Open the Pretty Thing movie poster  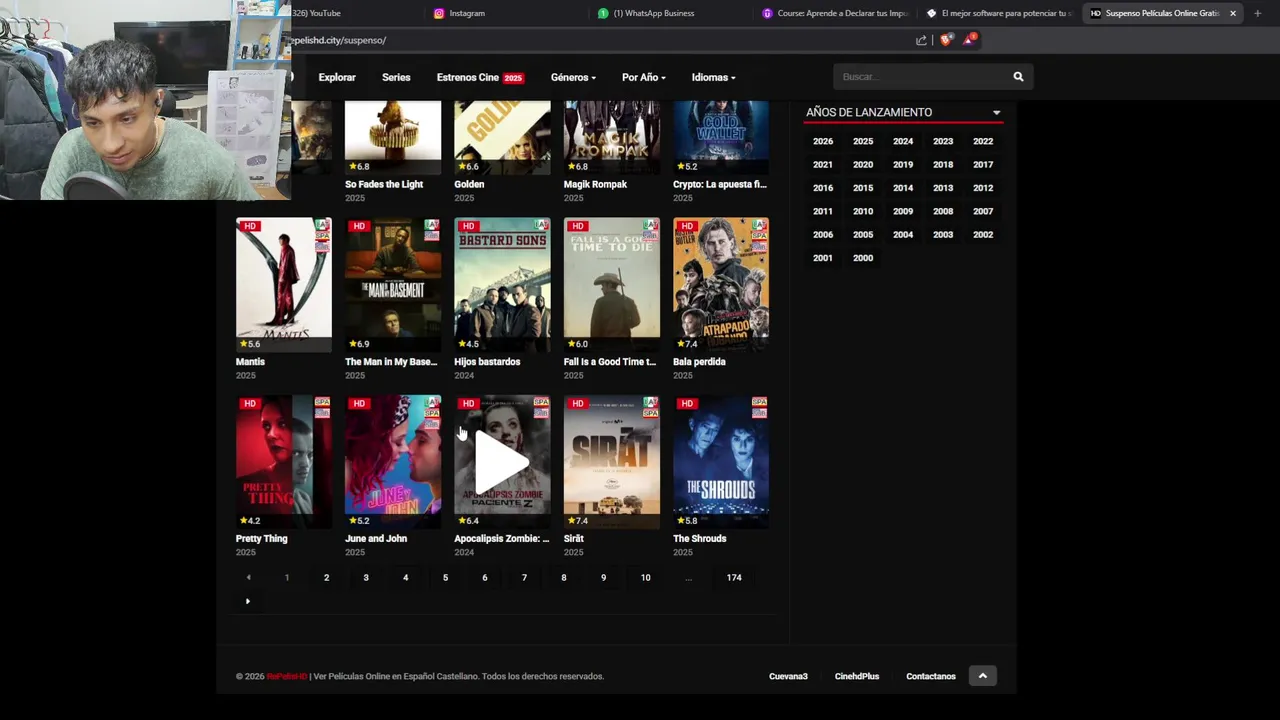[284, 462]
